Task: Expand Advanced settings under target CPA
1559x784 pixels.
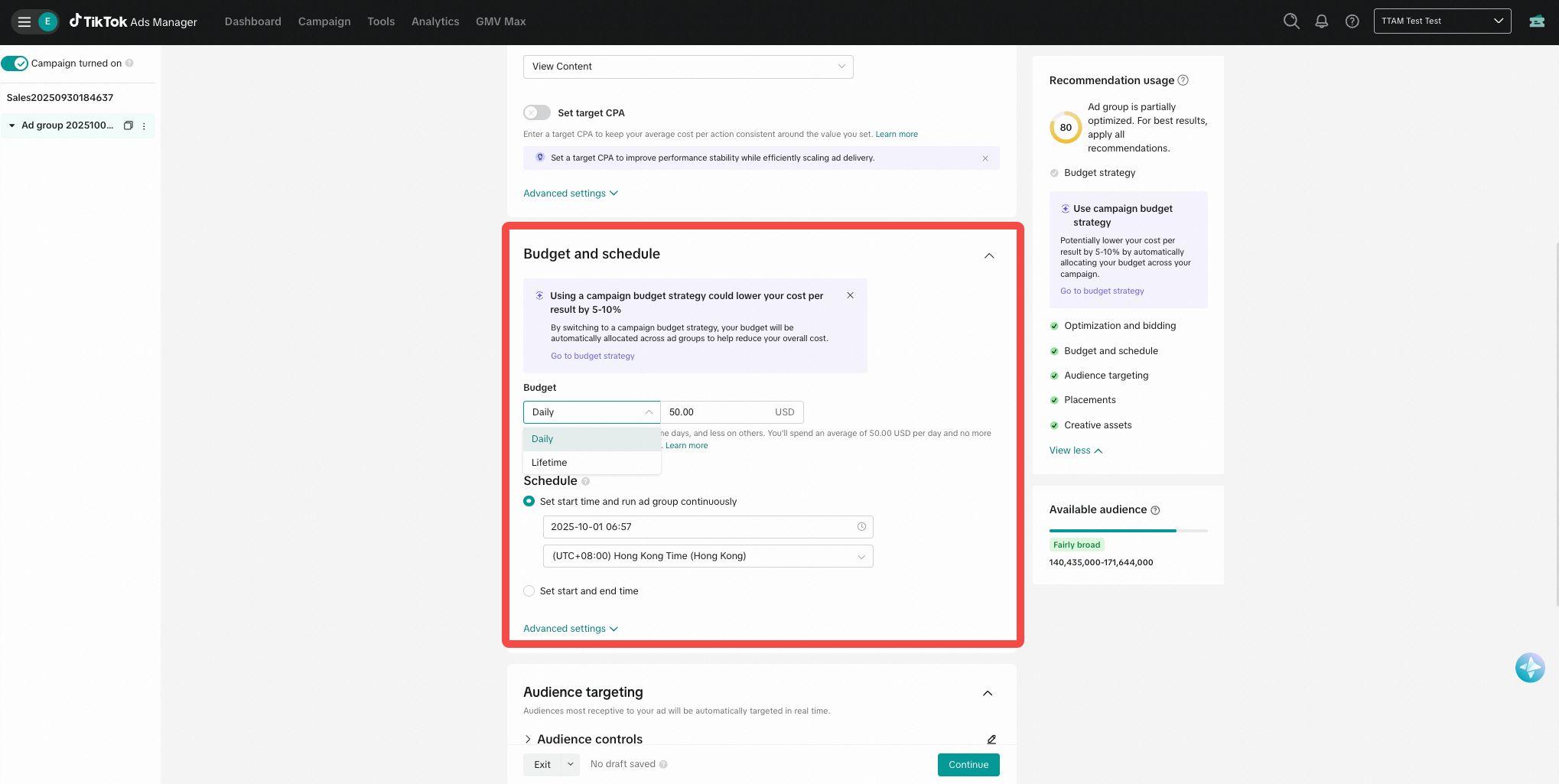Action: pyautogui.click(x=571, y=194)
